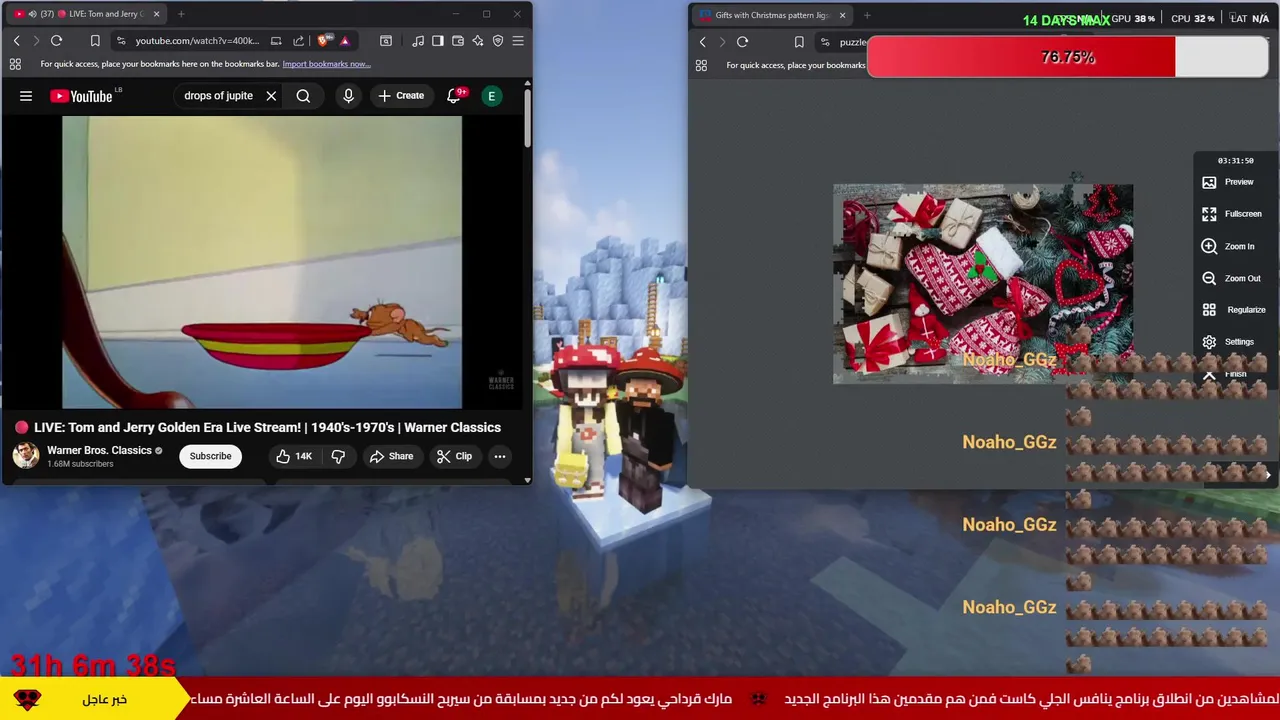The image size is (1280, 720).
Task: Click the Subscribe button
Action: tap(210, 456)
